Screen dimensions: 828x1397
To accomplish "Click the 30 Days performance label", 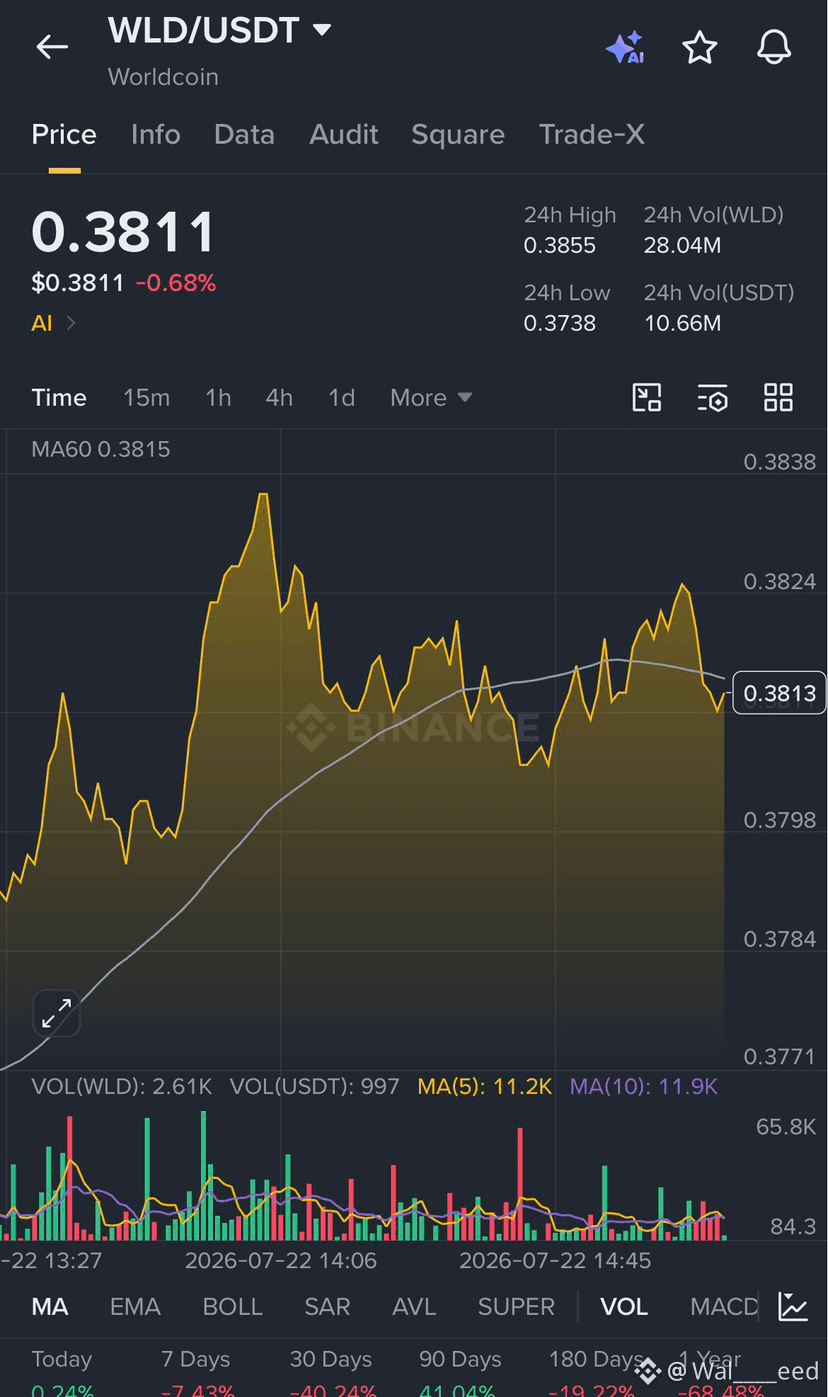I will 330,1359.
